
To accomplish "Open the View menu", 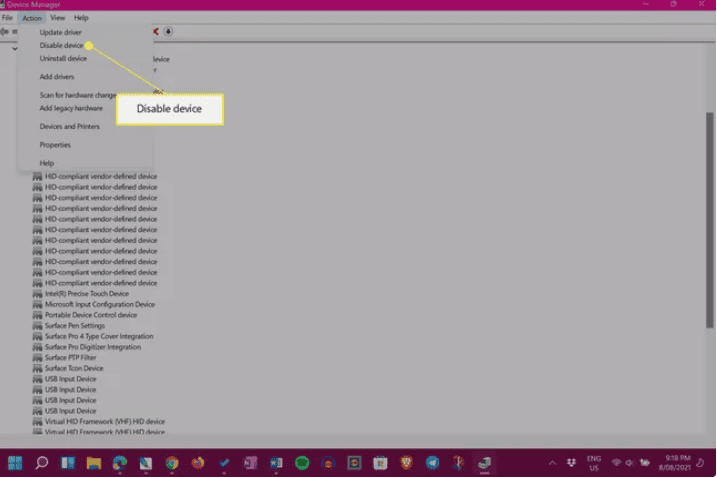I will (57, 18).
